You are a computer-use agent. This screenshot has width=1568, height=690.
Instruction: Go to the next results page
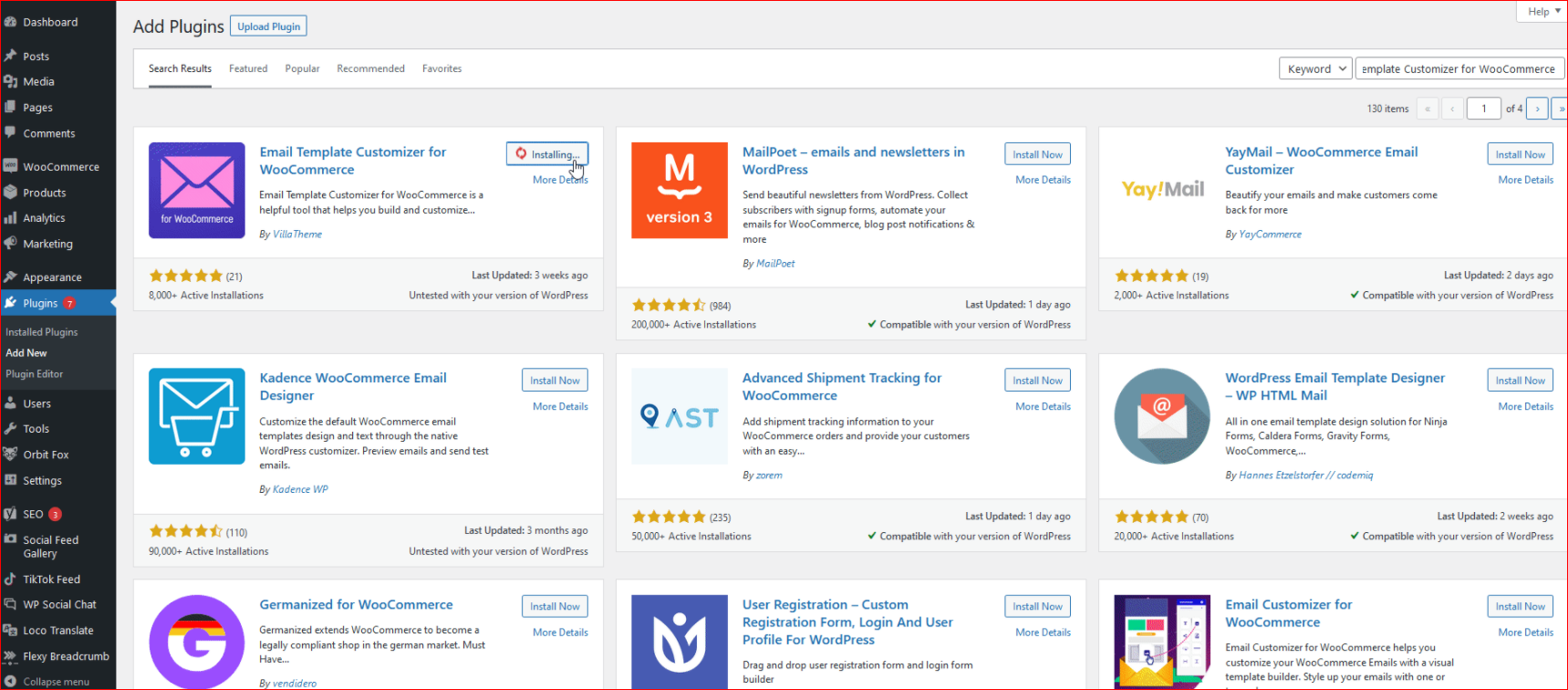tap(1537, 109)
